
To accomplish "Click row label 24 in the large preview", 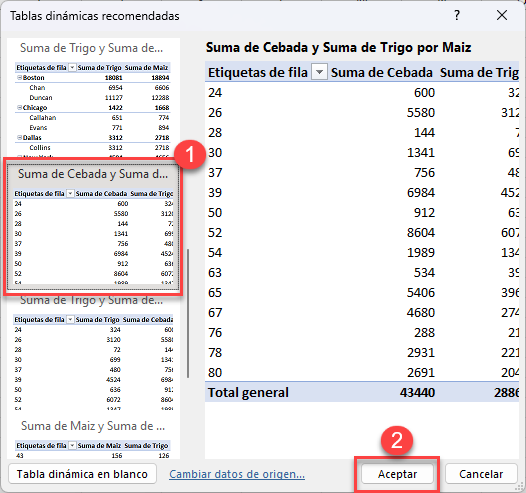I will click(x=215, y=93).
